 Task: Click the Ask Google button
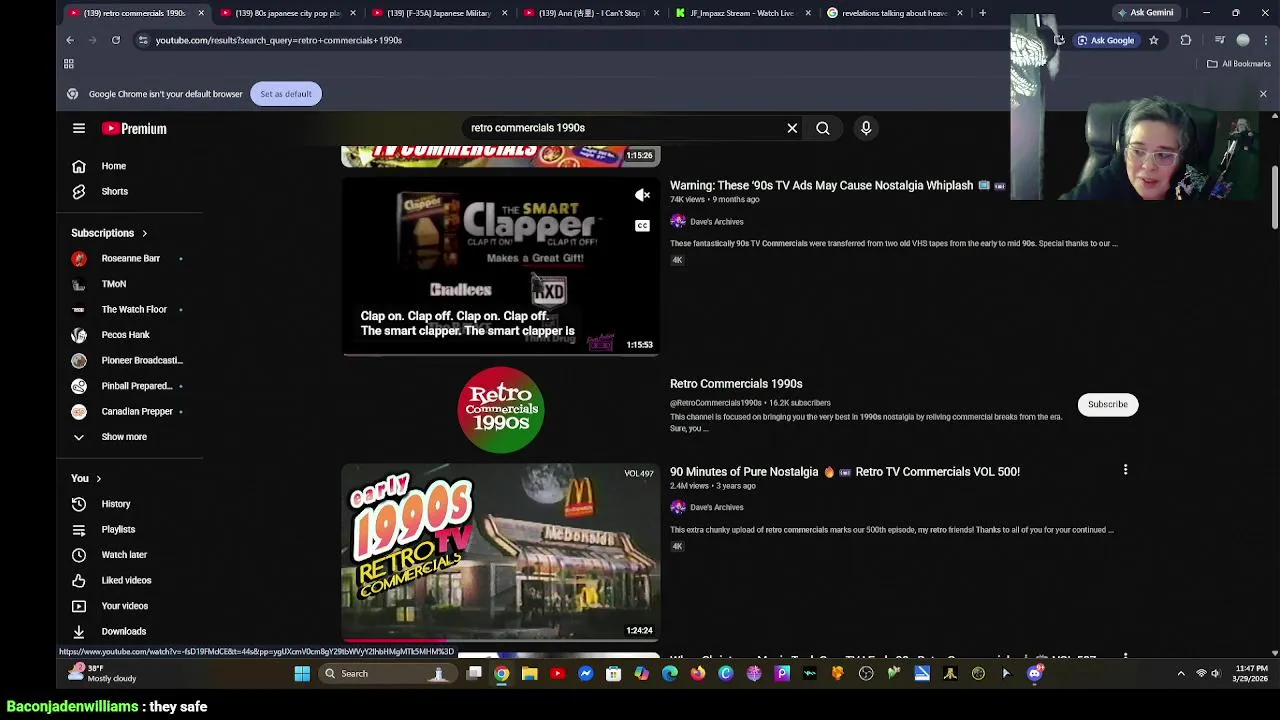pyautogui.click(x=1106, y=40)
